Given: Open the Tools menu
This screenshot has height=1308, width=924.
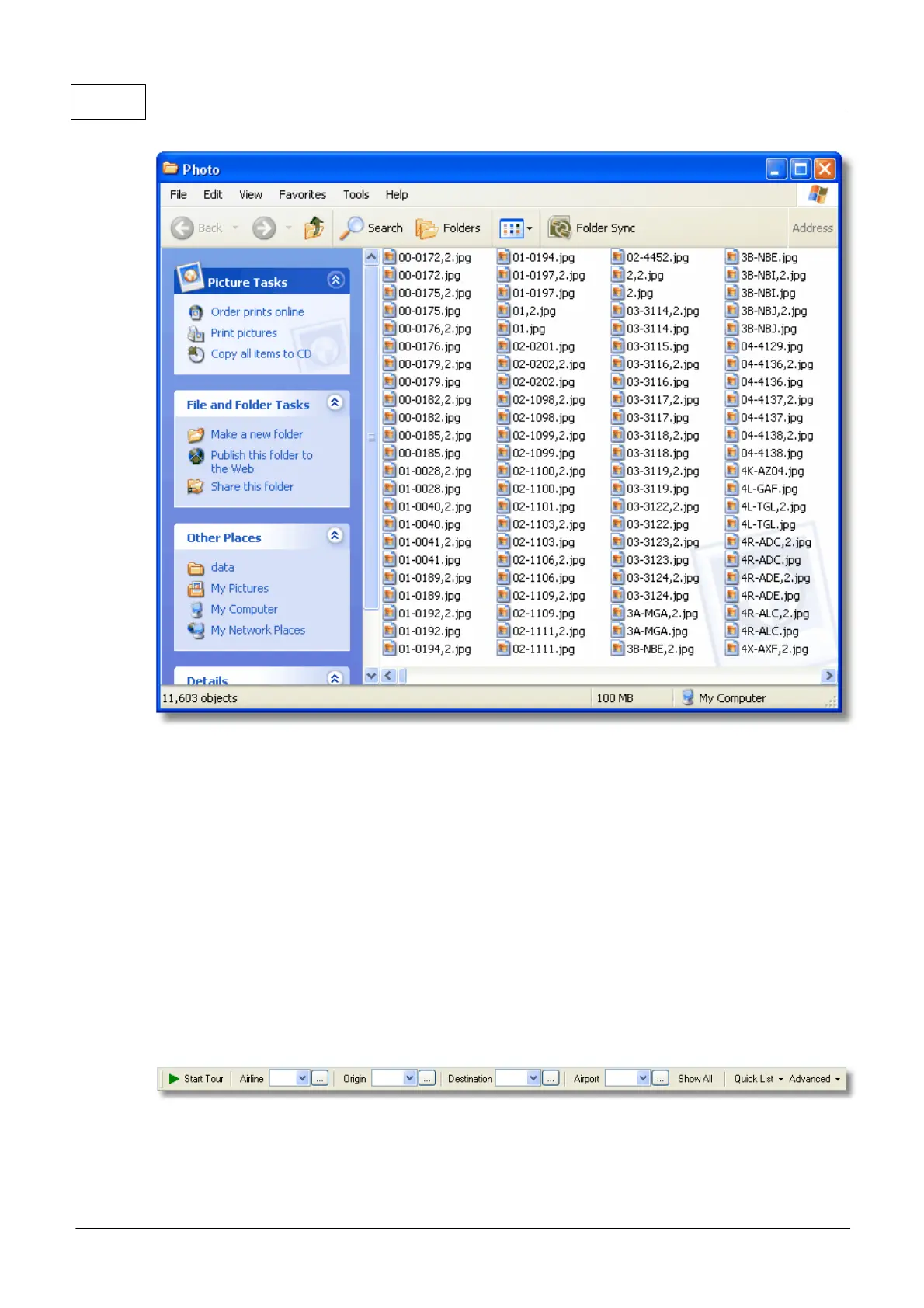Looking at the screenshot, I should 356,195.
